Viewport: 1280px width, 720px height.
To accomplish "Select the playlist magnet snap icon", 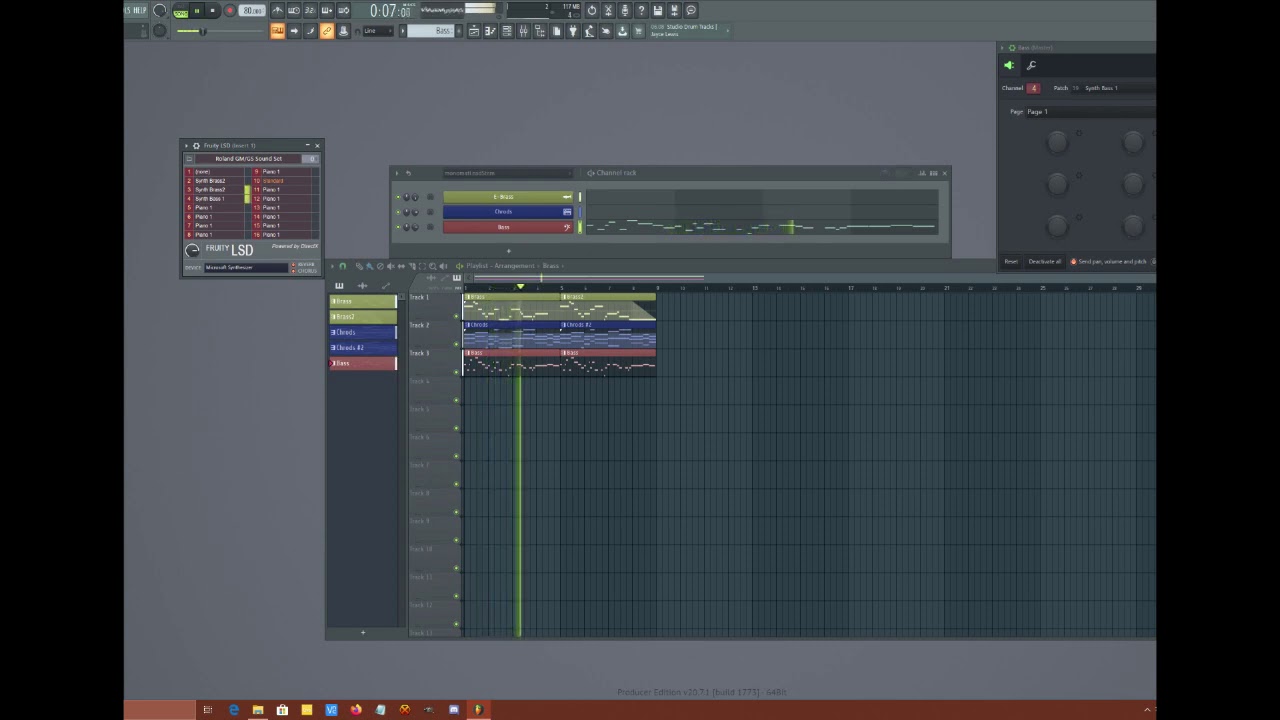I will click(x=342, y=266).
